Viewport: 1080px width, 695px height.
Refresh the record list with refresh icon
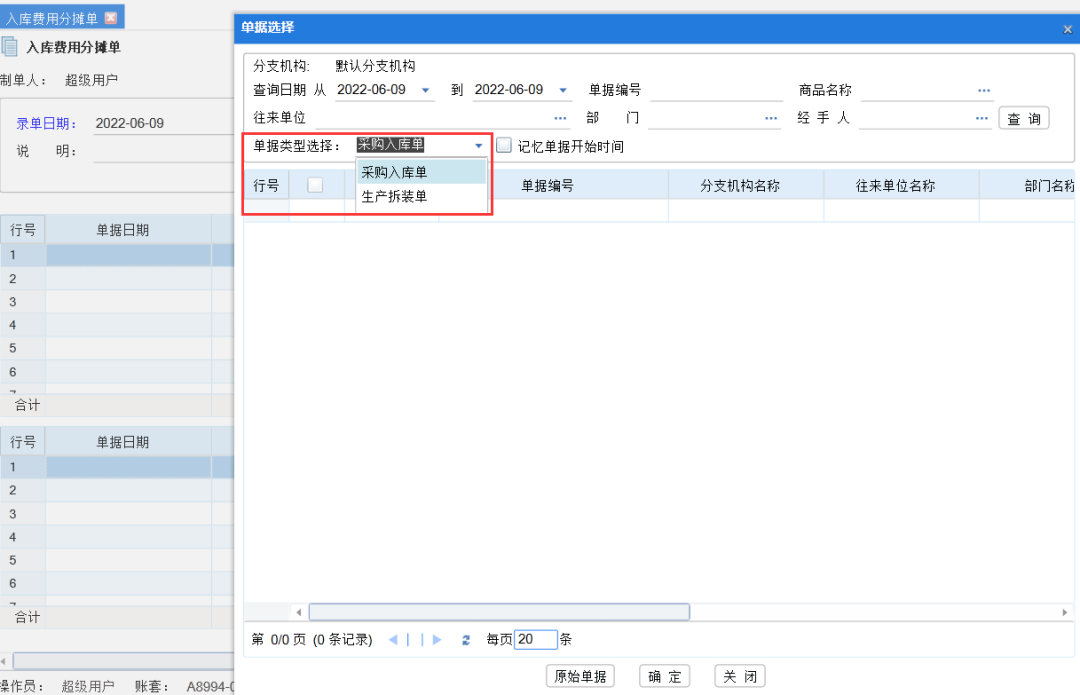tap(465, 639)
